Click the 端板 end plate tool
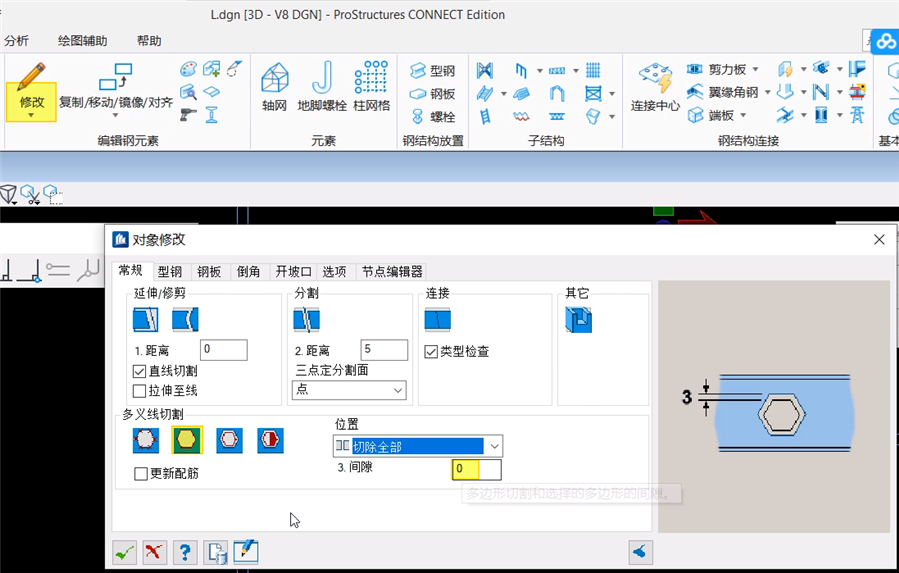Image resolution: width=899 pixels, height=573 pixels. [710, 115]
